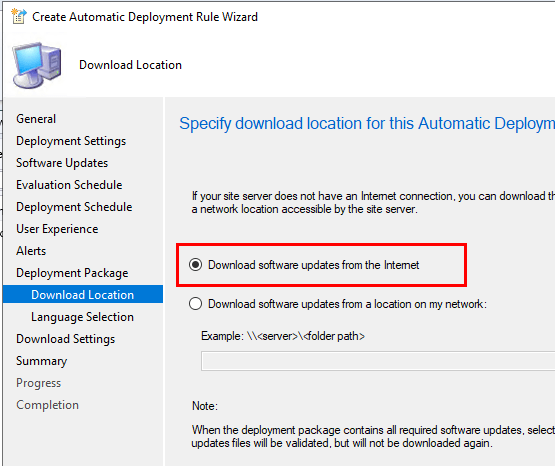Go to the Alerts page
Screen dimensions: 555x466
[x=31, y=251]
